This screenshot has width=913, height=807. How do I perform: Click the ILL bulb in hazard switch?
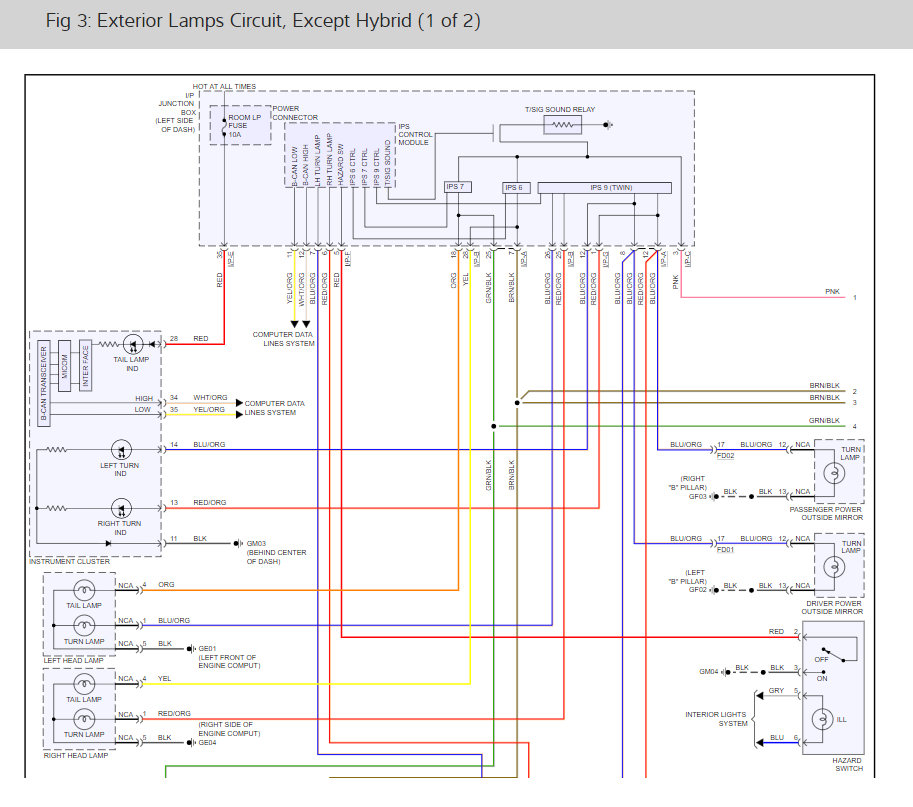[x=823, y=720]
